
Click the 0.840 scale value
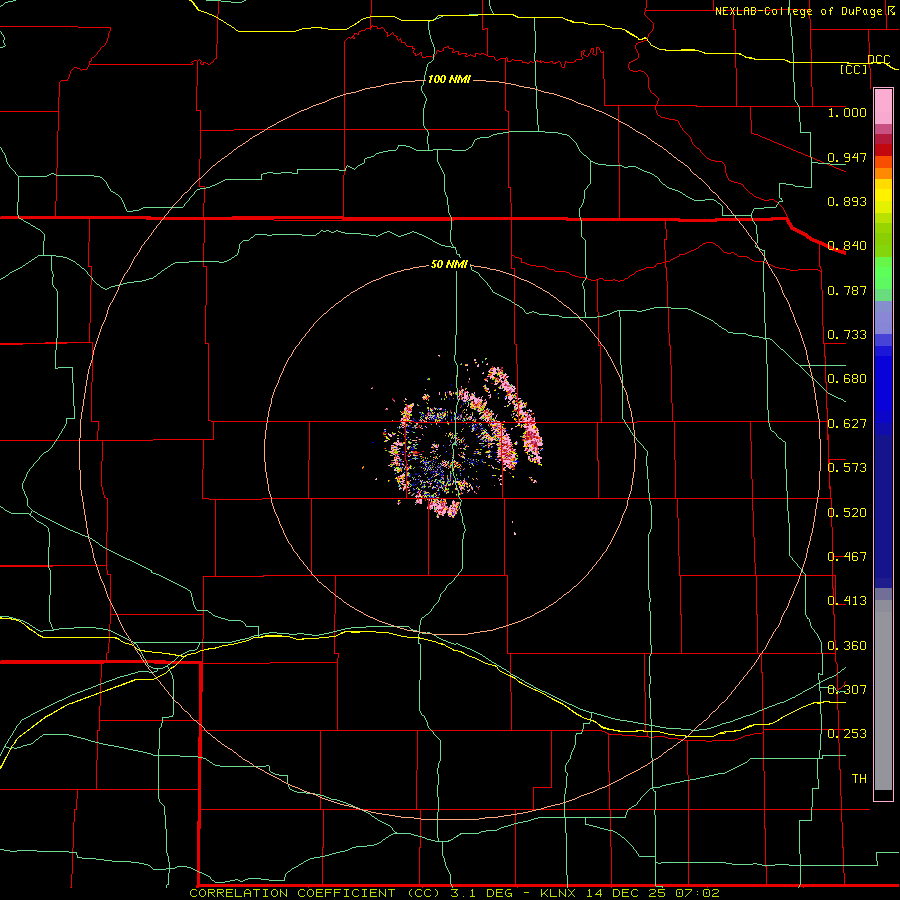[847, 246]
